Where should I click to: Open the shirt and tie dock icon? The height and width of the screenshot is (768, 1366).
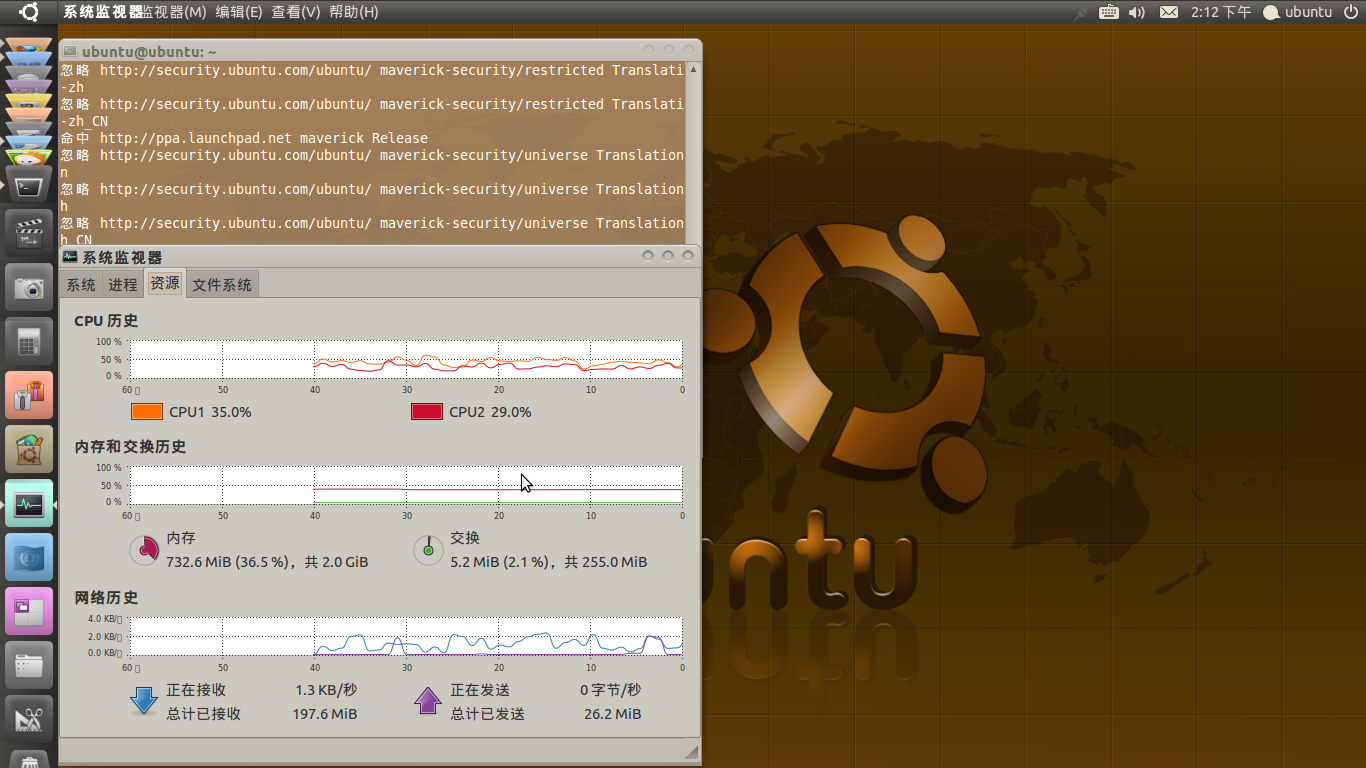pos(29,396)
